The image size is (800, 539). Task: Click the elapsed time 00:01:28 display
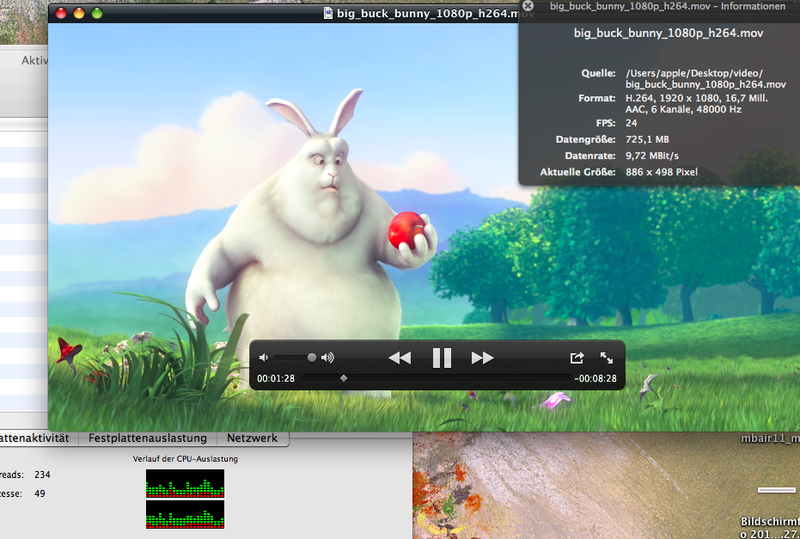[275, 379]
